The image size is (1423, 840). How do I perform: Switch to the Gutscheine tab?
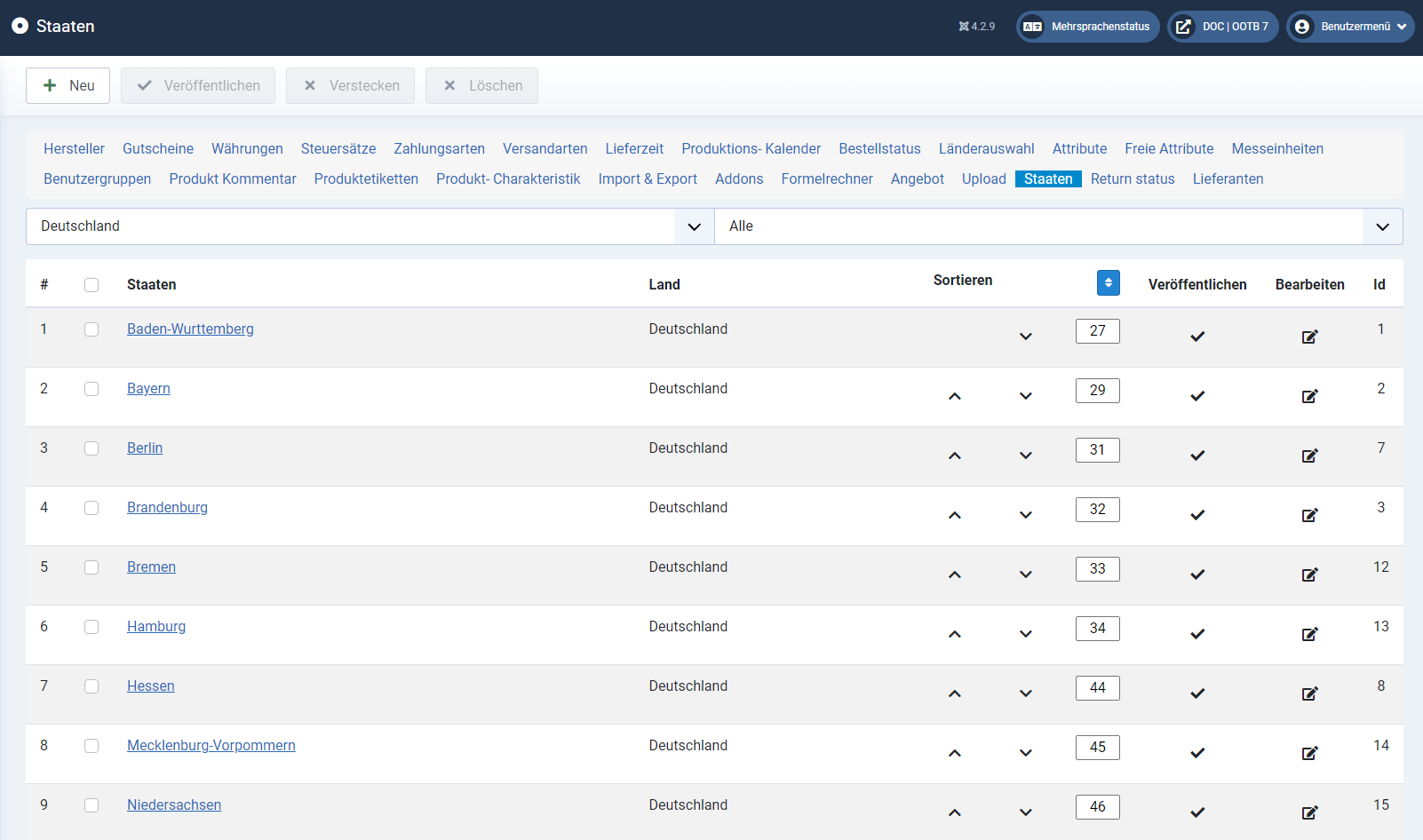point(158,148)
